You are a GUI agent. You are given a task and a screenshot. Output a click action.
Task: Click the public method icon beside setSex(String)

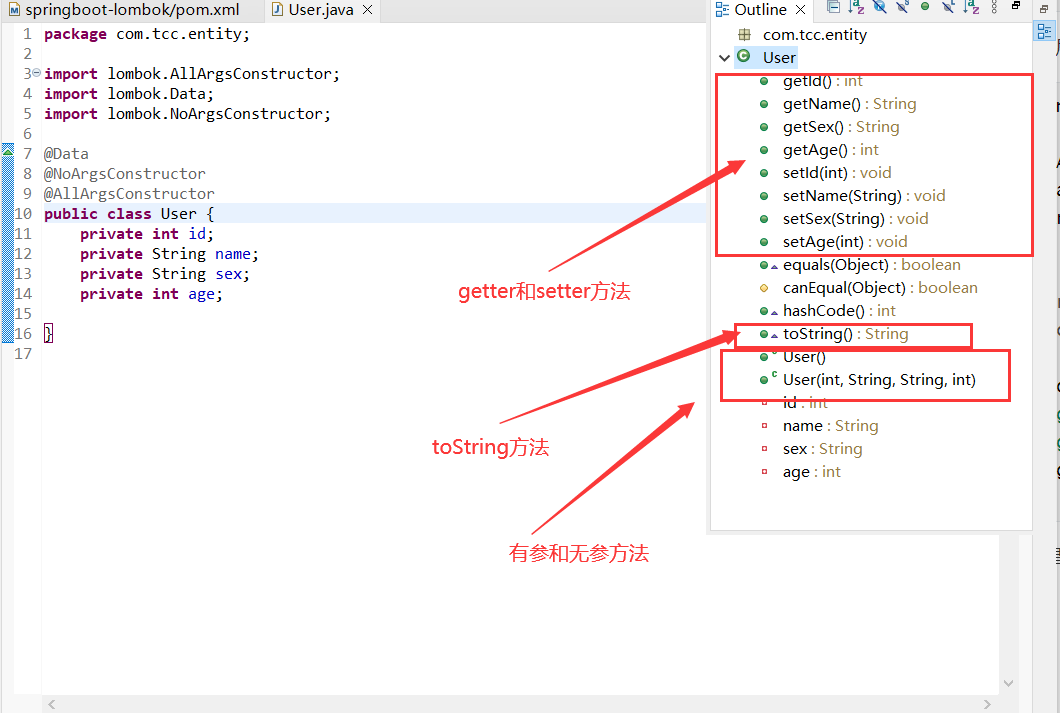pos(764,219)
